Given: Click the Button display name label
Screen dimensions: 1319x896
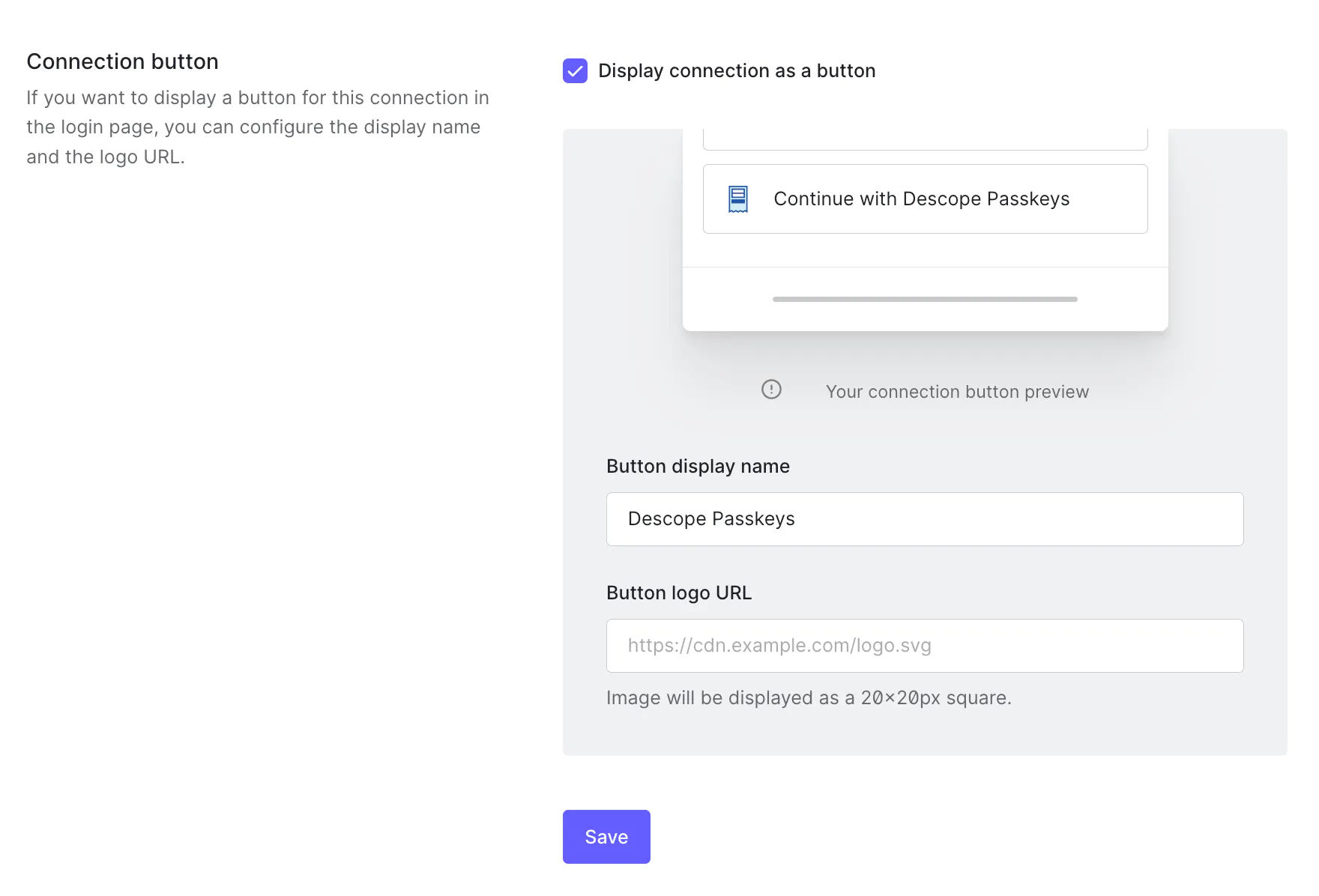Looking at the screenshot, I should pyautogui.click(x=698, y=466).
